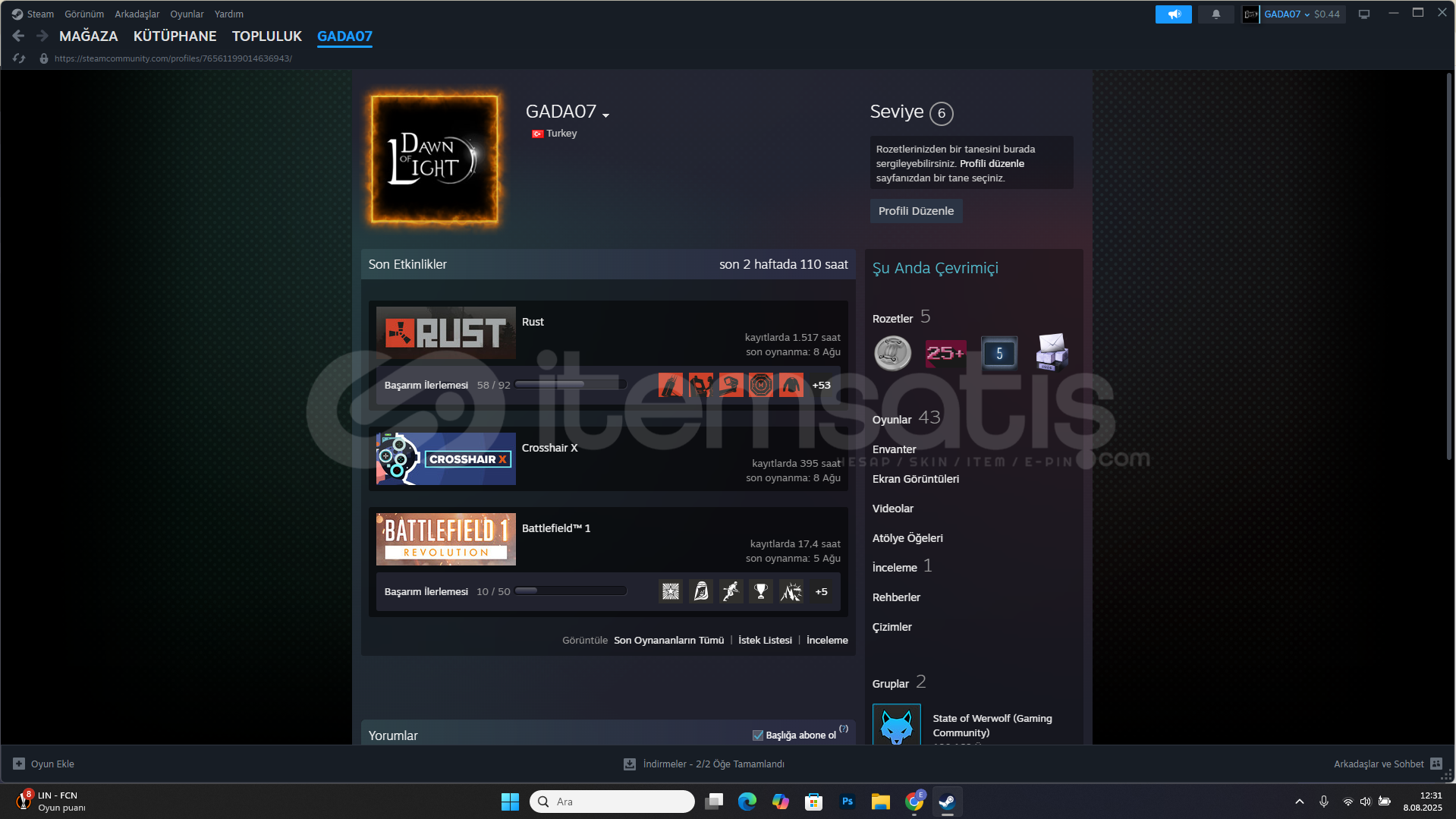Viewport: 1456px width, 819px height.
Task: Open Battlefield 1 trophy achievement icon
Action: [x=761, y=591]
